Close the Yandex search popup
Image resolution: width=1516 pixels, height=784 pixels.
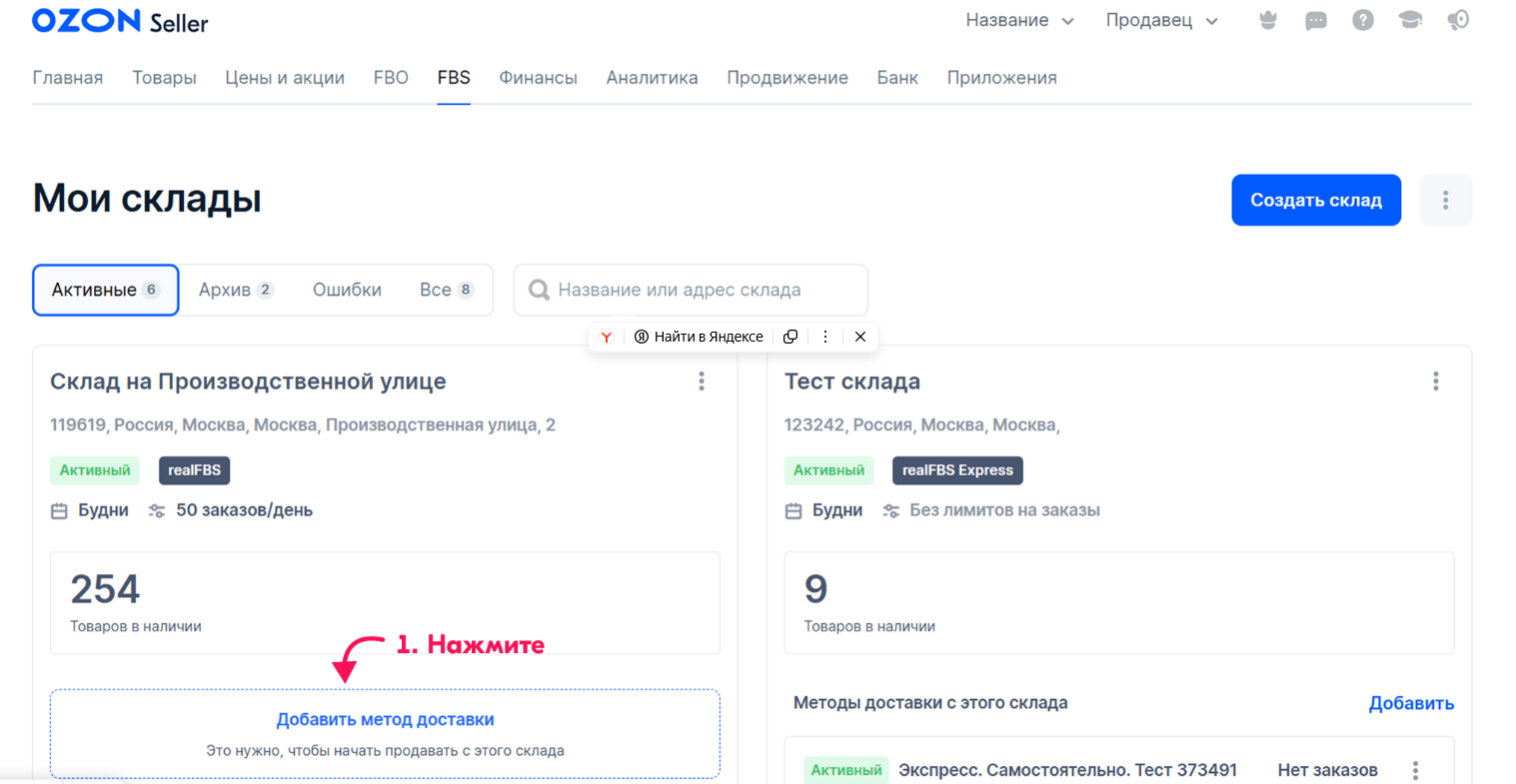point(859,337)
